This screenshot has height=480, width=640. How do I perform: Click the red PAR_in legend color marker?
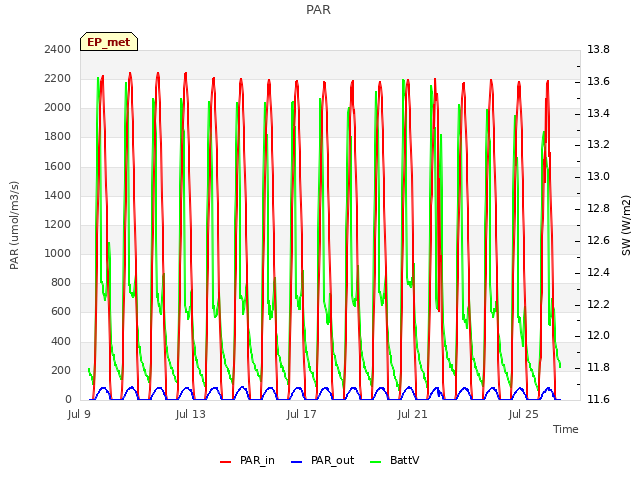coord(225,462)
